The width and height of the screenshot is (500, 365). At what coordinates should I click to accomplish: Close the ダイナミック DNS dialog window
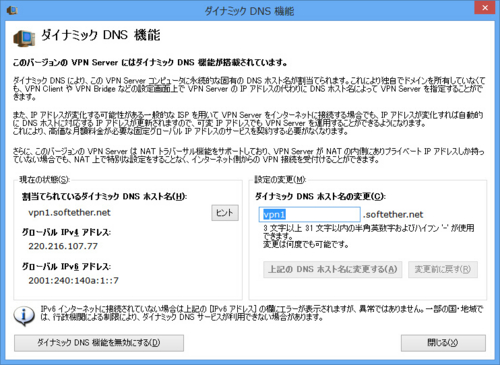(x=485, y=8)
